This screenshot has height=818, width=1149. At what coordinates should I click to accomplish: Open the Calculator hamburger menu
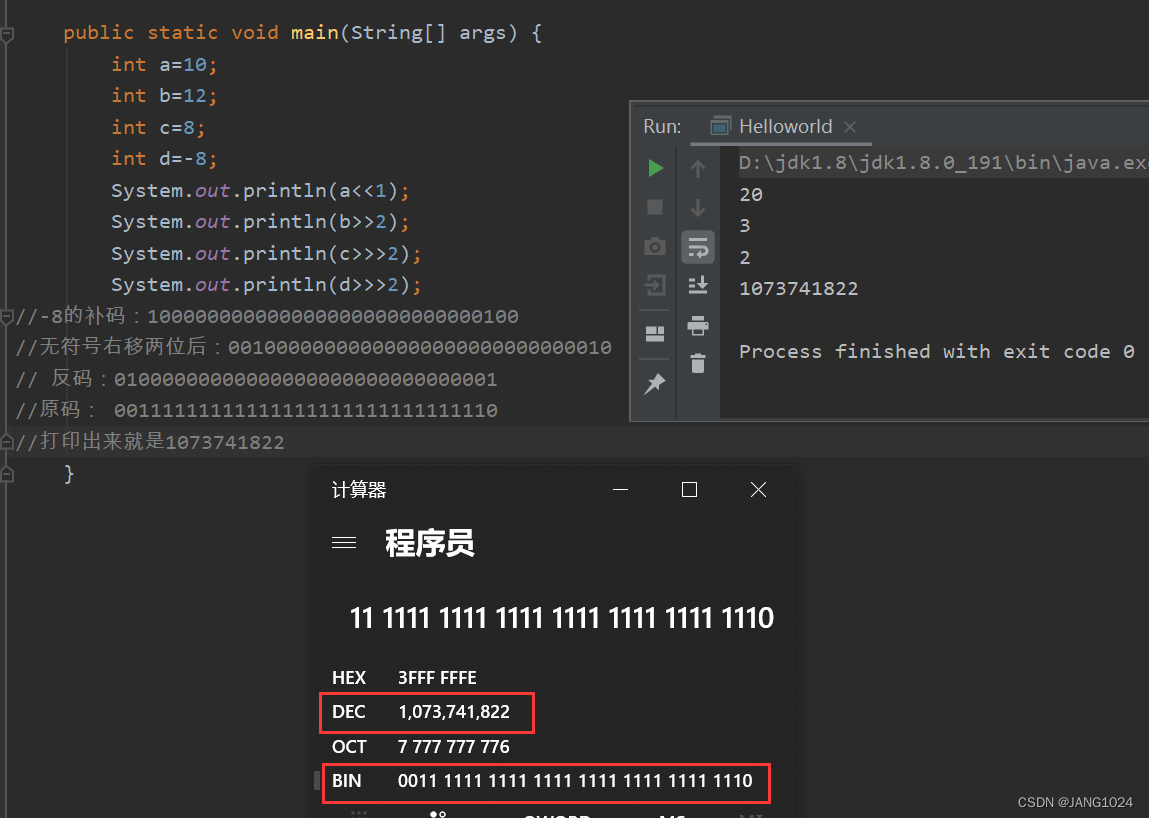[x=344, y=542]
